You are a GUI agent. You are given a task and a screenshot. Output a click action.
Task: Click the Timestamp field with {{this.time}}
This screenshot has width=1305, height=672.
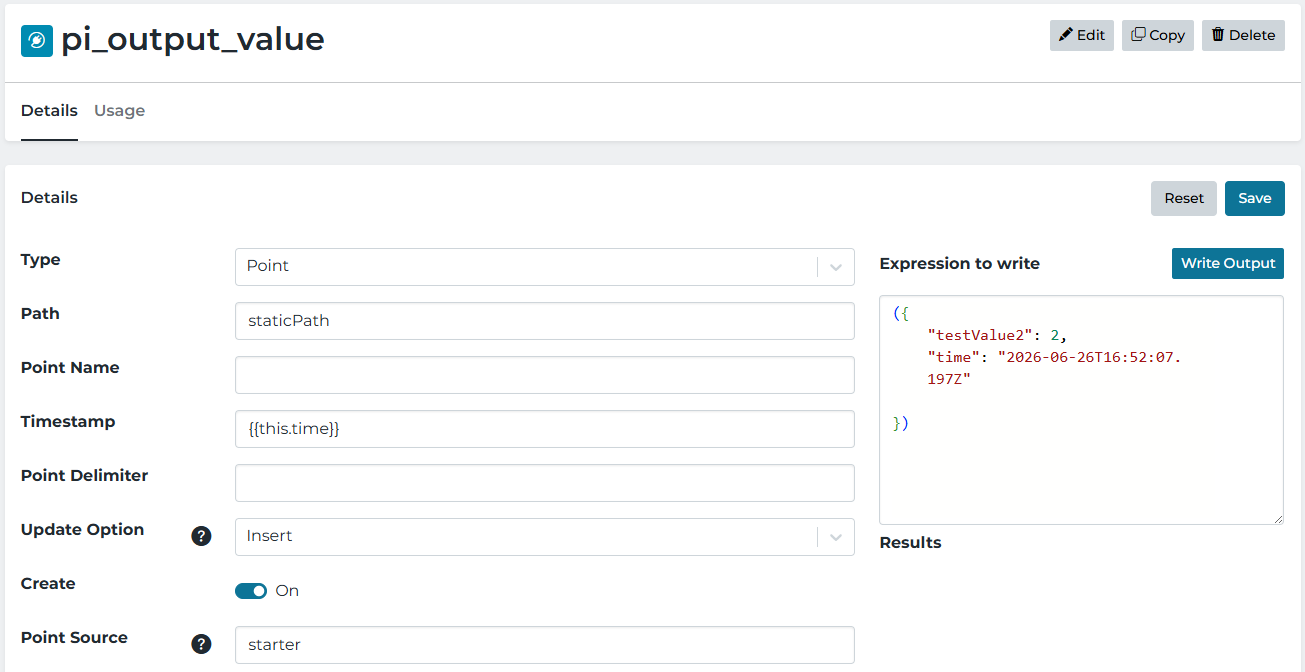point(544,429)
